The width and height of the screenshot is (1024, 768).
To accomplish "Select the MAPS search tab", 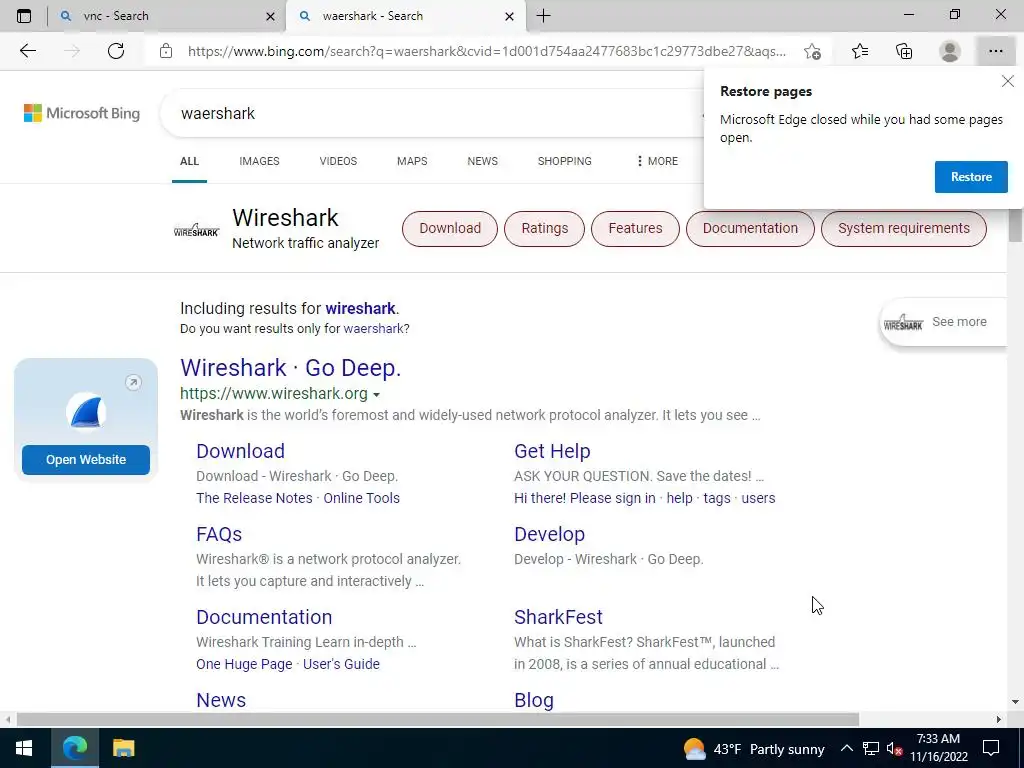I will coord(412,161).
